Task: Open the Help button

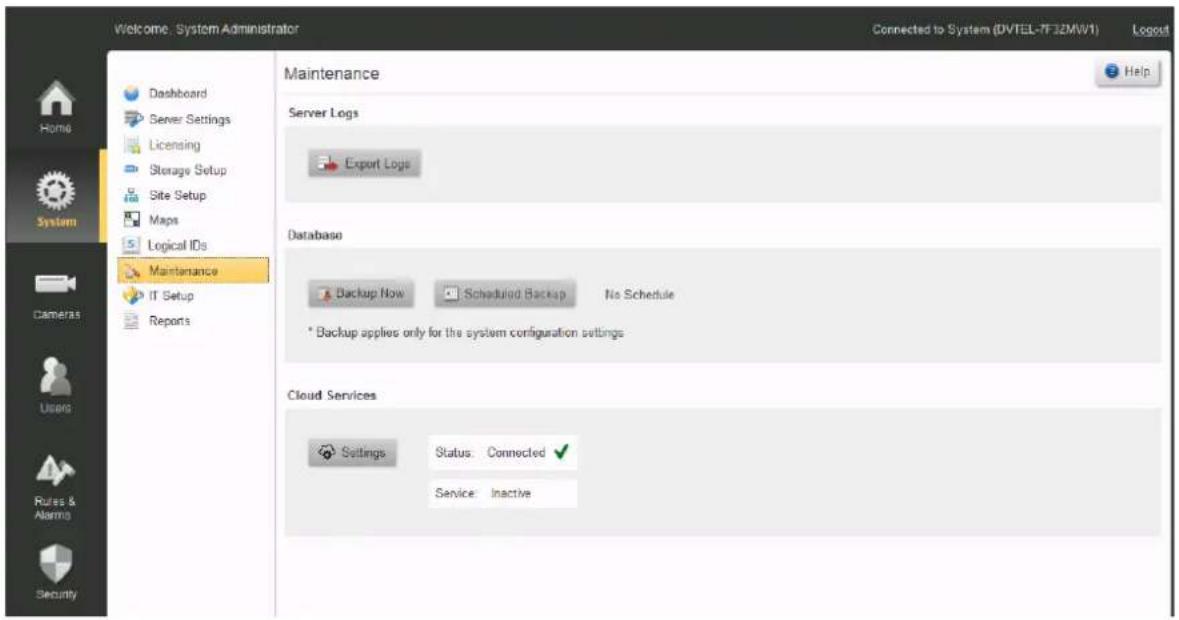Action: (1127, 72)
